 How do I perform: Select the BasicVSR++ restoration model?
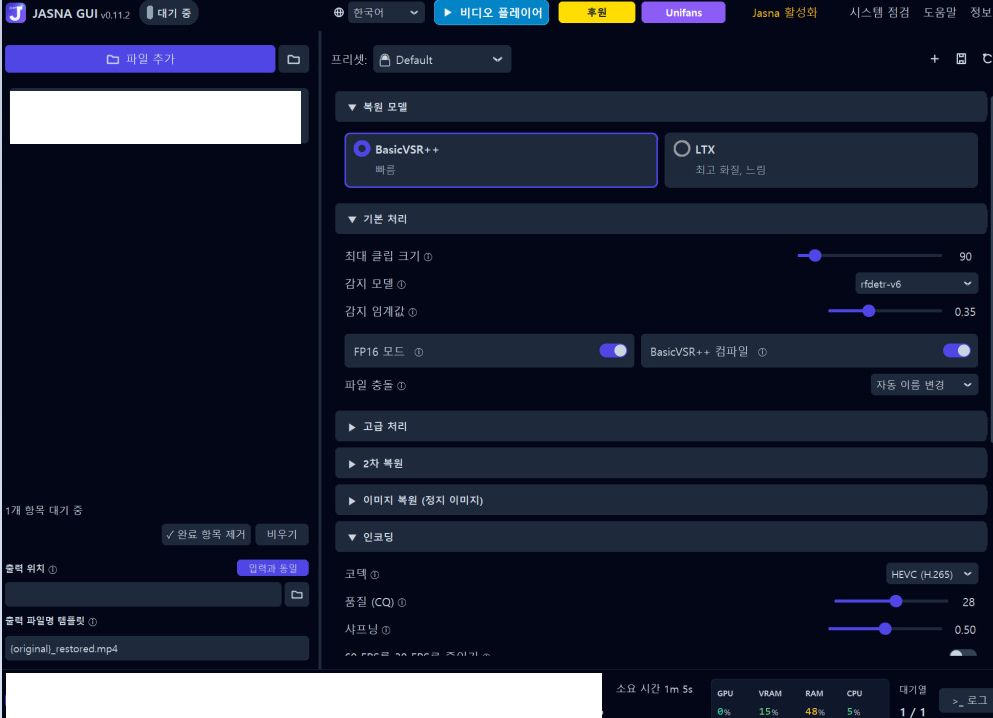[x=501, y=160]
